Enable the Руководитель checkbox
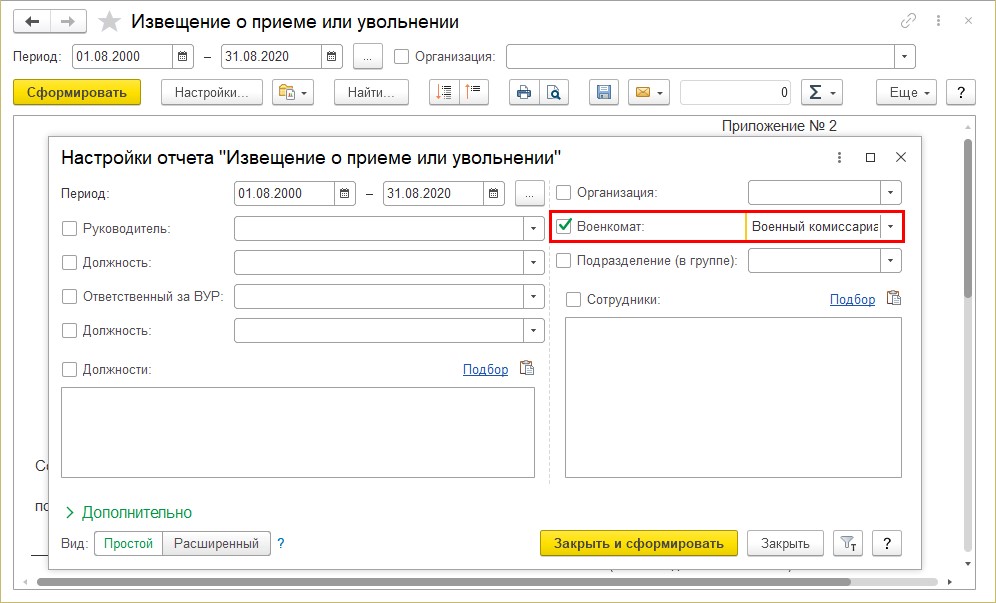This screenshot has width=996, height=603. (x=69, y=229)
